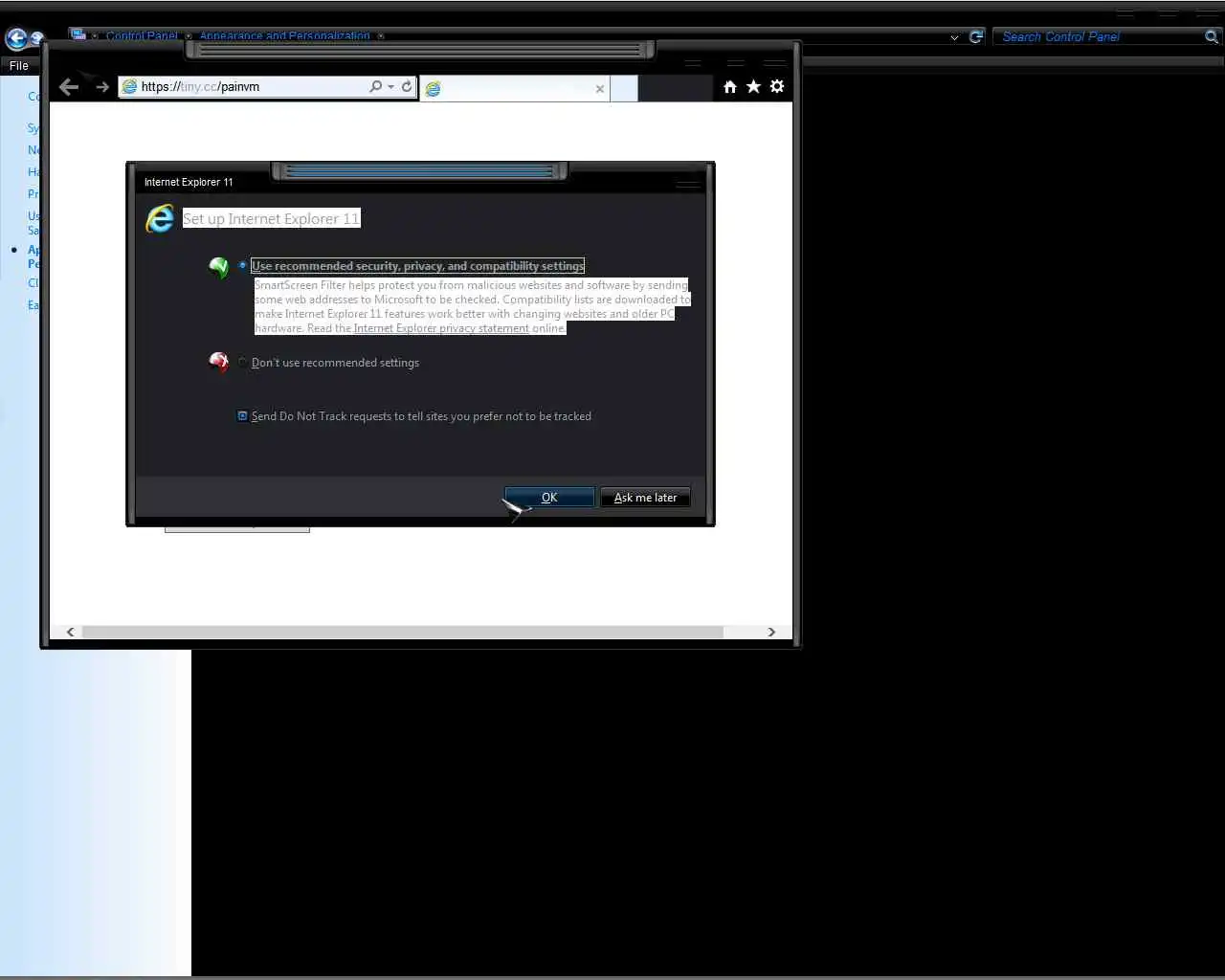This screenshot has height=980, width=1225.
Task: Click the Ask me later button
Action: (x=645, y=498)
